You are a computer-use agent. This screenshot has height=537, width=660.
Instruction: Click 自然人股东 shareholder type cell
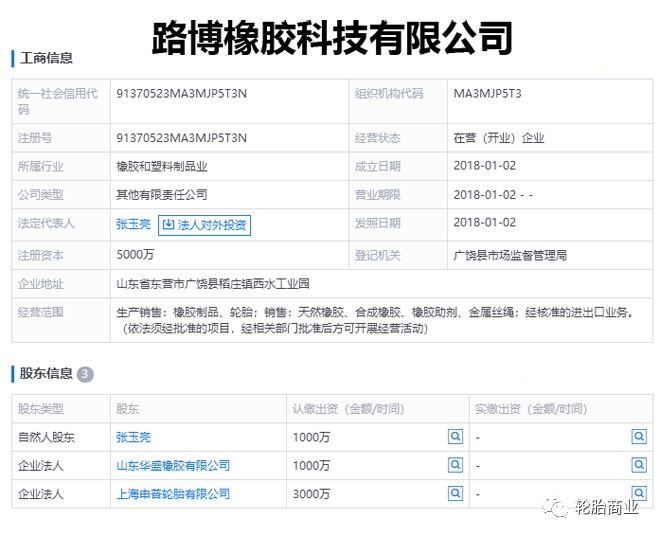[x=46, y=437]
